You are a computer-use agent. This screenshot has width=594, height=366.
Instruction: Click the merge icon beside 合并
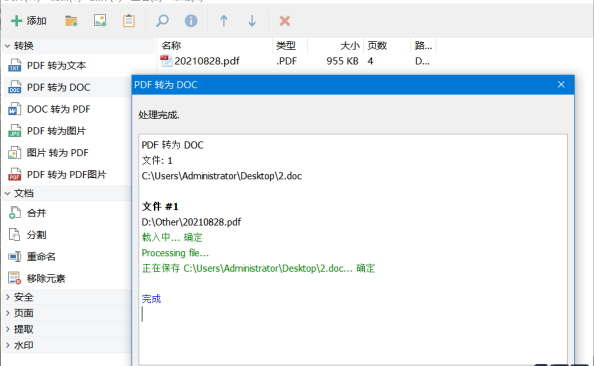pyautogui.click(x=15, y=213)
